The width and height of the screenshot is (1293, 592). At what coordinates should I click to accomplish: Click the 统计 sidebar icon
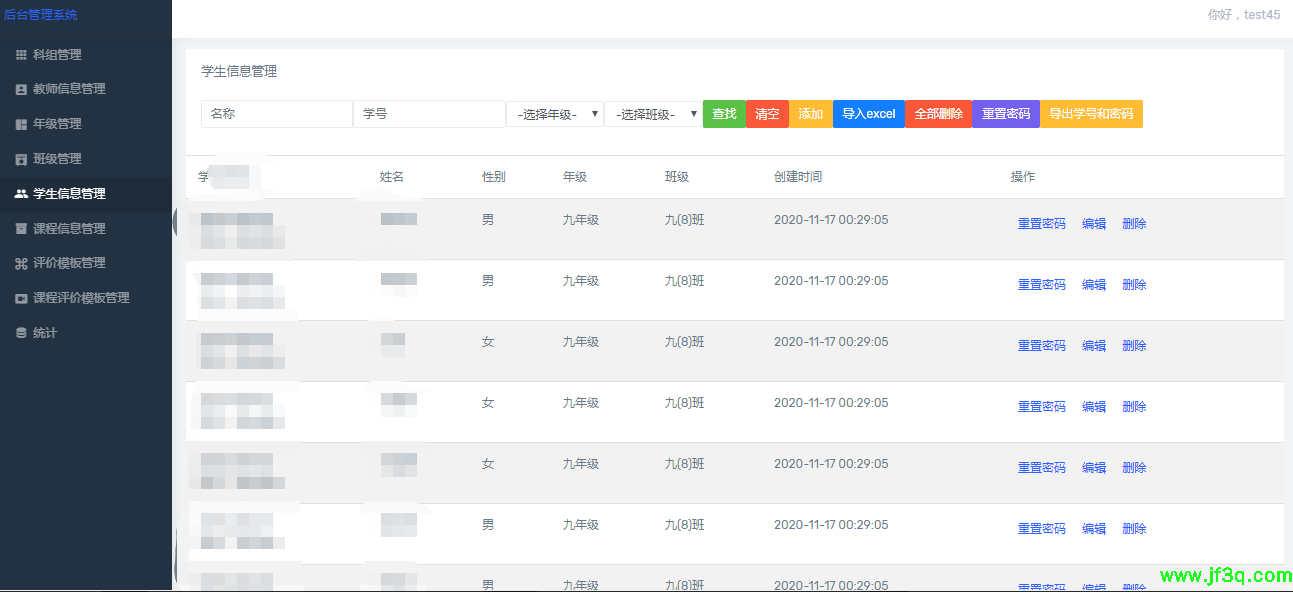click(22, 332)
